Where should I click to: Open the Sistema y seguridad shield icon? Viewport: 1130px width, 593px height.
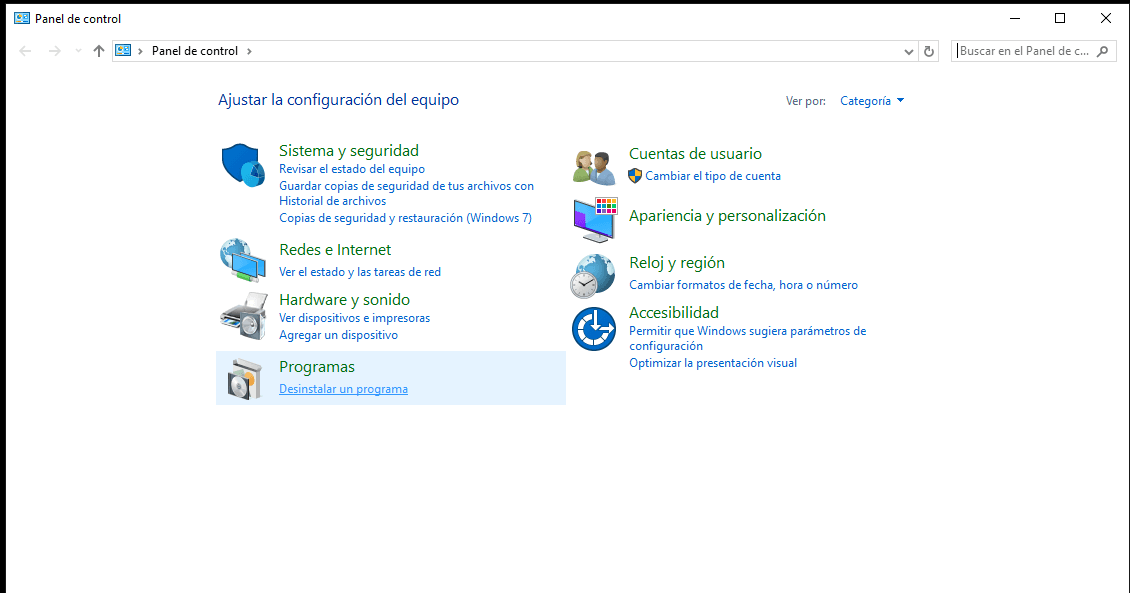pos(243,165)
